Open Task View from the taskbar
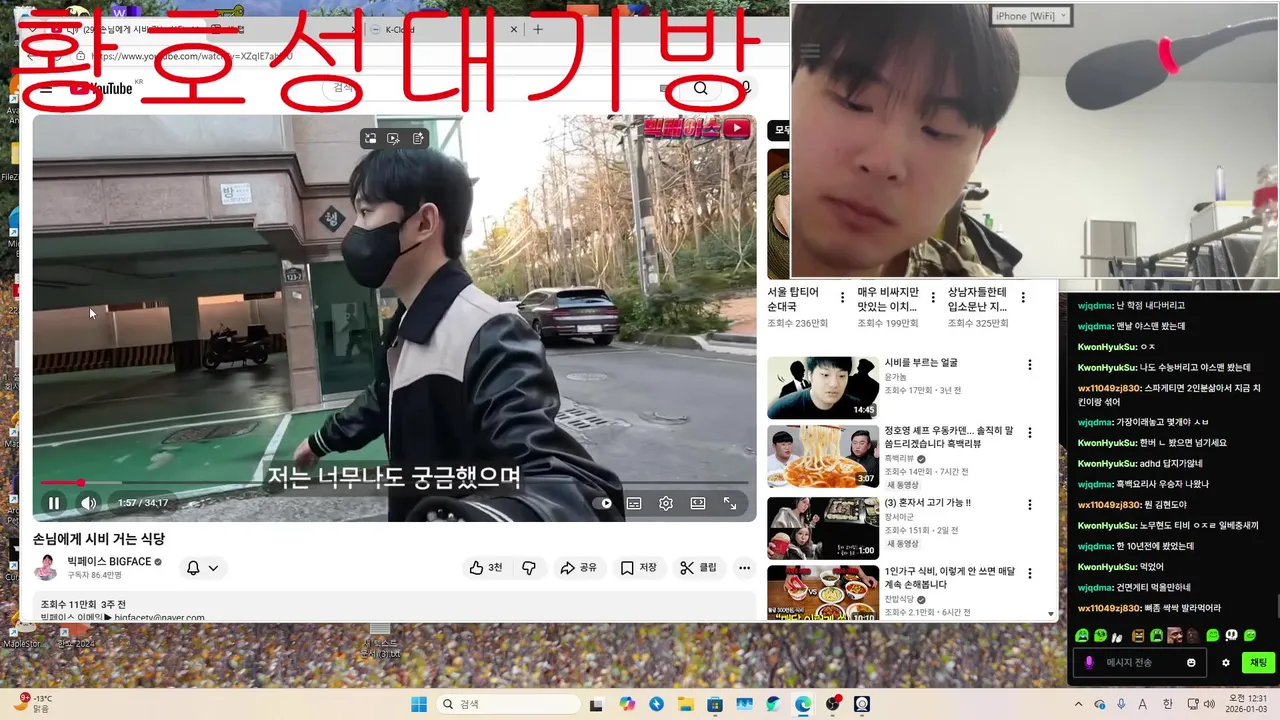The height and width of the screenshot is (720, 1280). tap(597, 704)
